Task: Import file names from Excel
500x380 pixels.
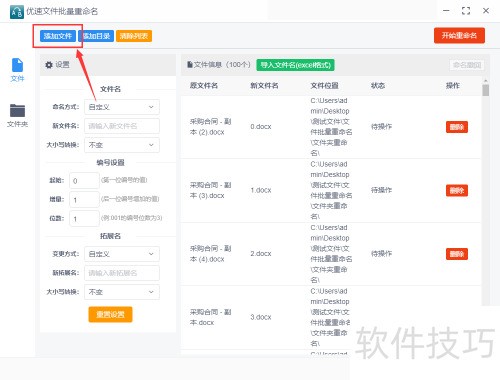Action: tap(295, 65)
